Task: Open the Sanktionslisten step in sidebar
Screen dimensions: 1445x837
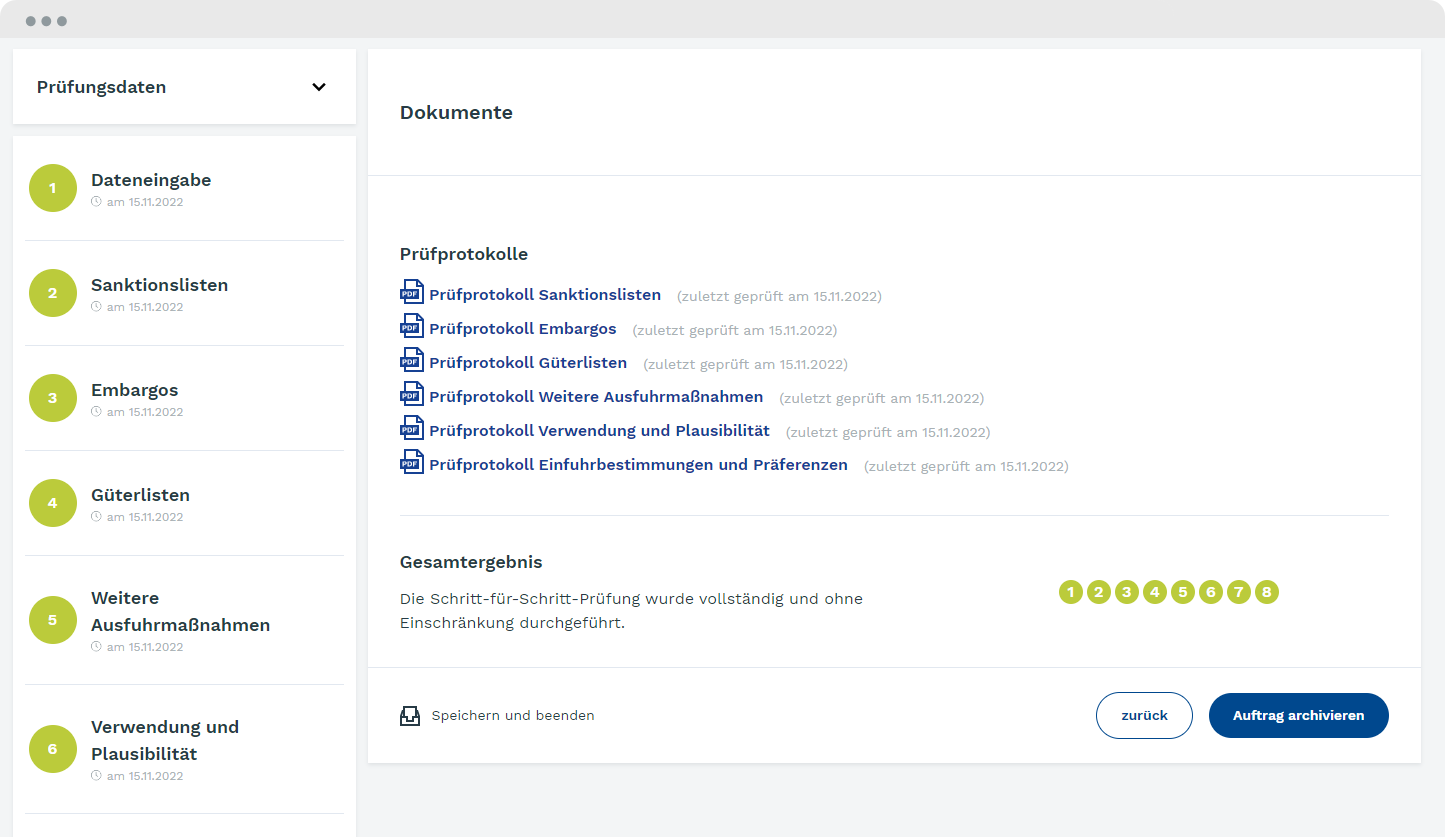Action: (159, 286)
